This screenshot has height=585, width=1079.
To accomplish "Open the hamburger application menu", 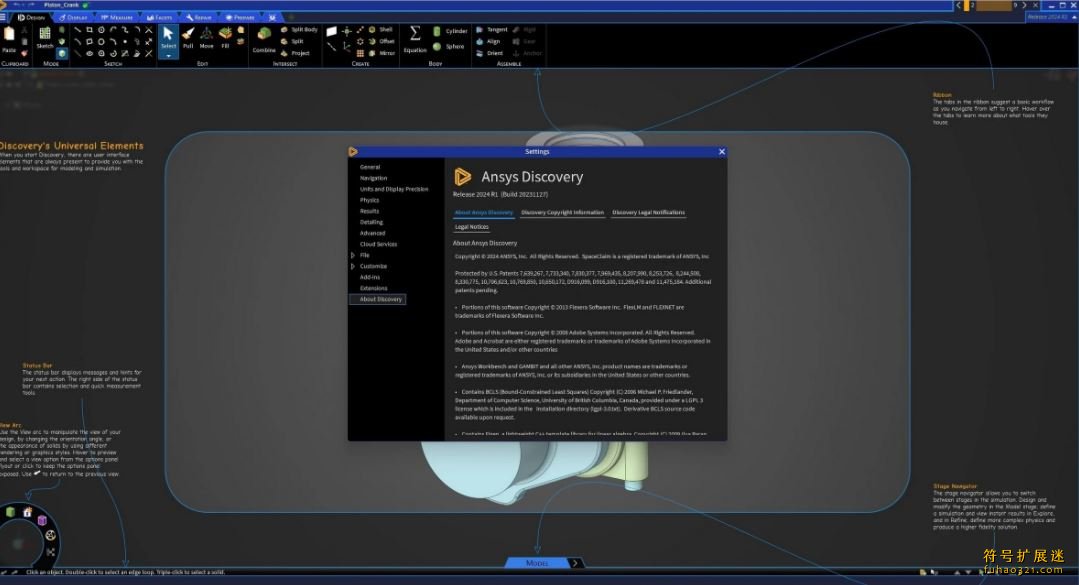I will pos(3,17).
